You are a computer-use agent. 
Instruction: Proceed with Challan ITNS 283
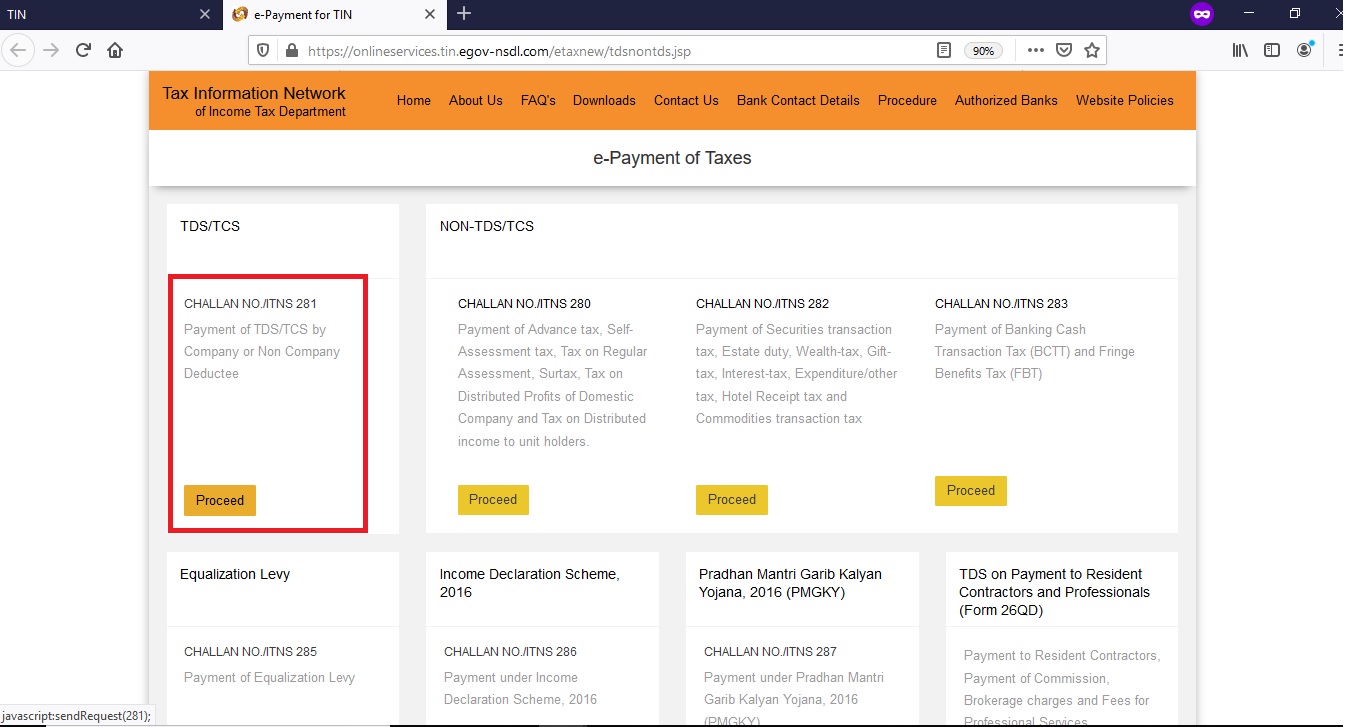click(971, 490)
